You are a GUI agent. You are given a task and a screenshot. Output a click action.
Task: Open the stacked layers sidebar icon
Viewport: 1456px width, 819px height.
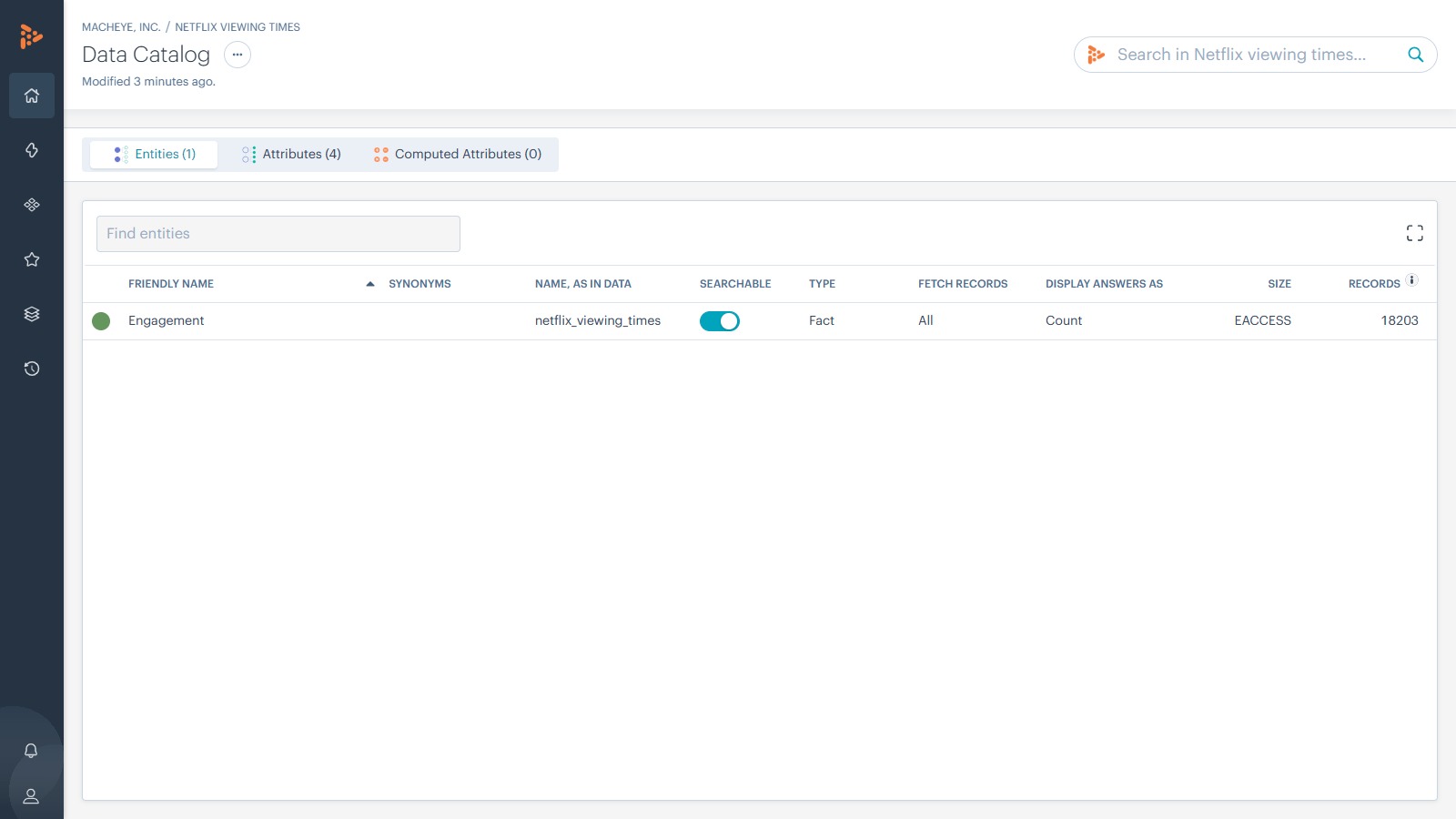[32, 314]
